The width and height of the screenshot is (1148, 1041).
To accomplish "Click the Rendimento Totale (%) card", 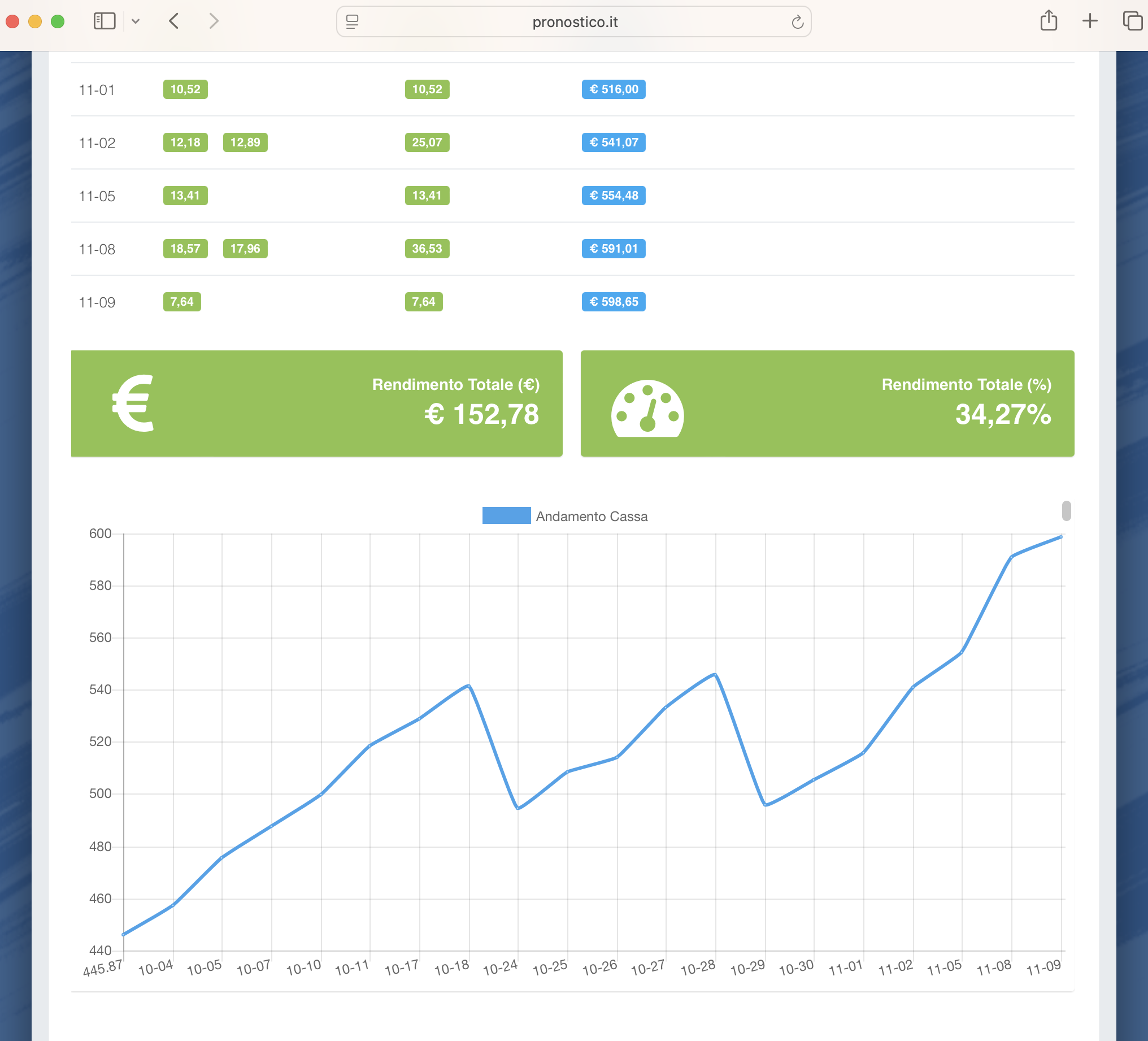I will point(827,404).
